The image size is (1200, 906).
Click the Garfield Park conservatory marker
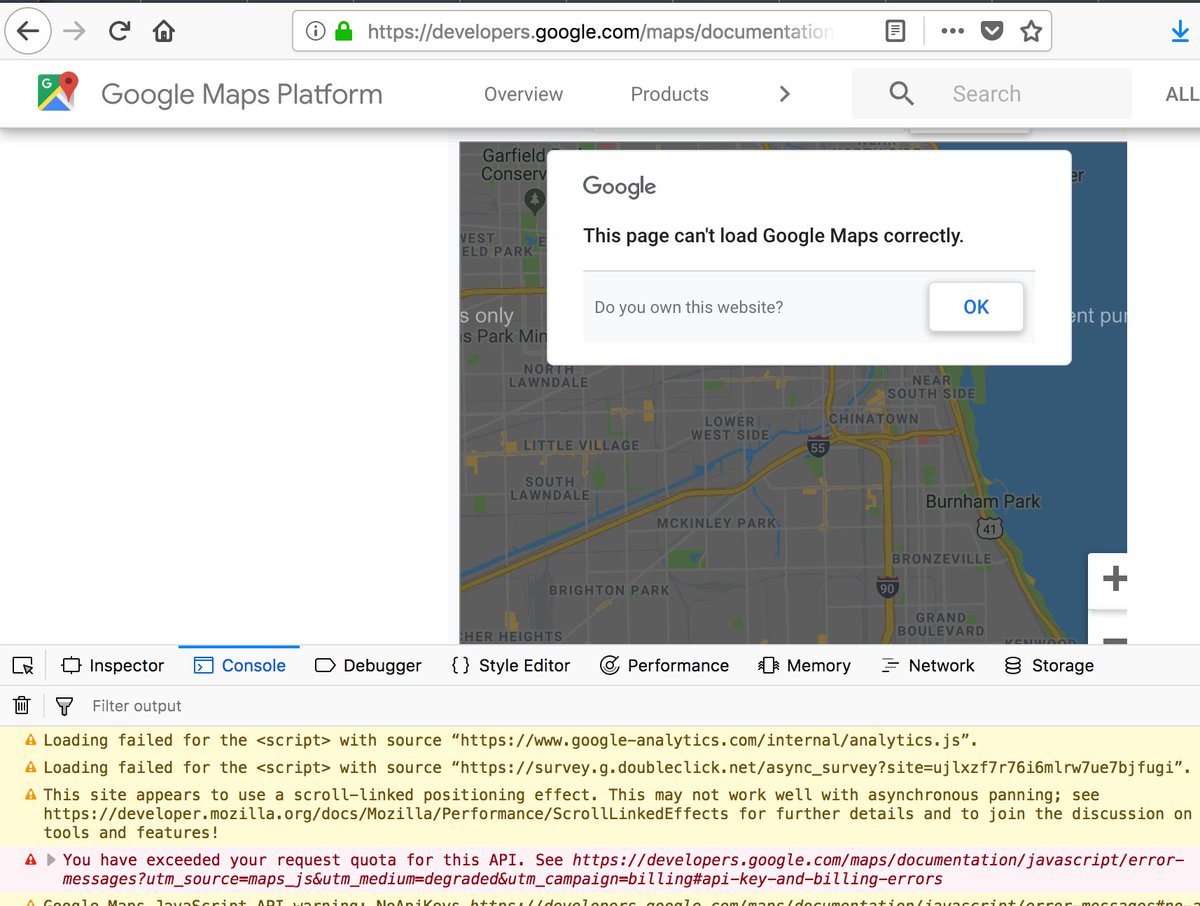pos(535,200)
